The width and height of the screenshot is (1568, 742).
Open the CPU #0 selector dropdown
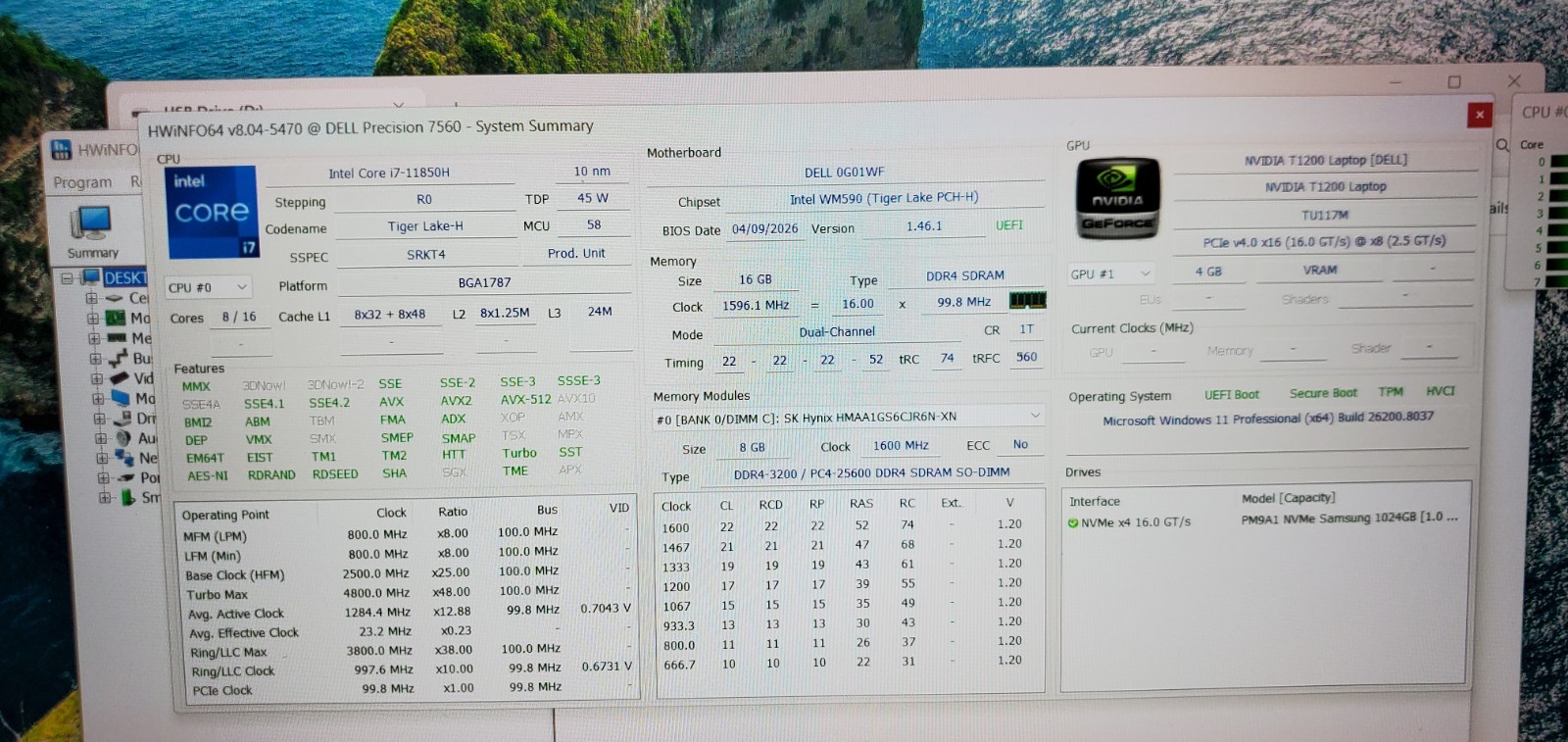click(x=209, y=287)
